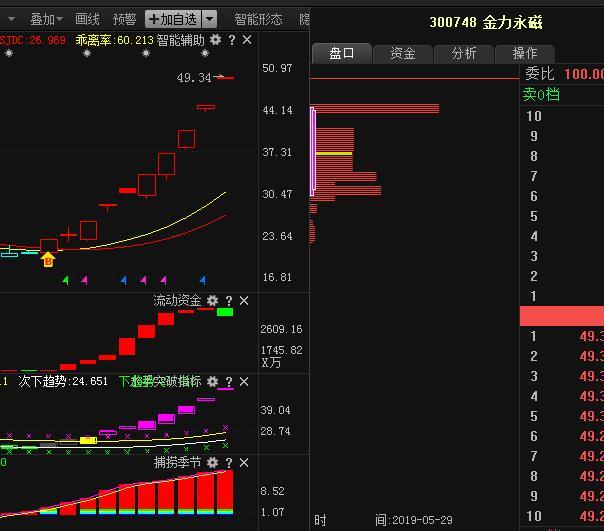Add stock with 加自选 button

click(x=172, y=19)
